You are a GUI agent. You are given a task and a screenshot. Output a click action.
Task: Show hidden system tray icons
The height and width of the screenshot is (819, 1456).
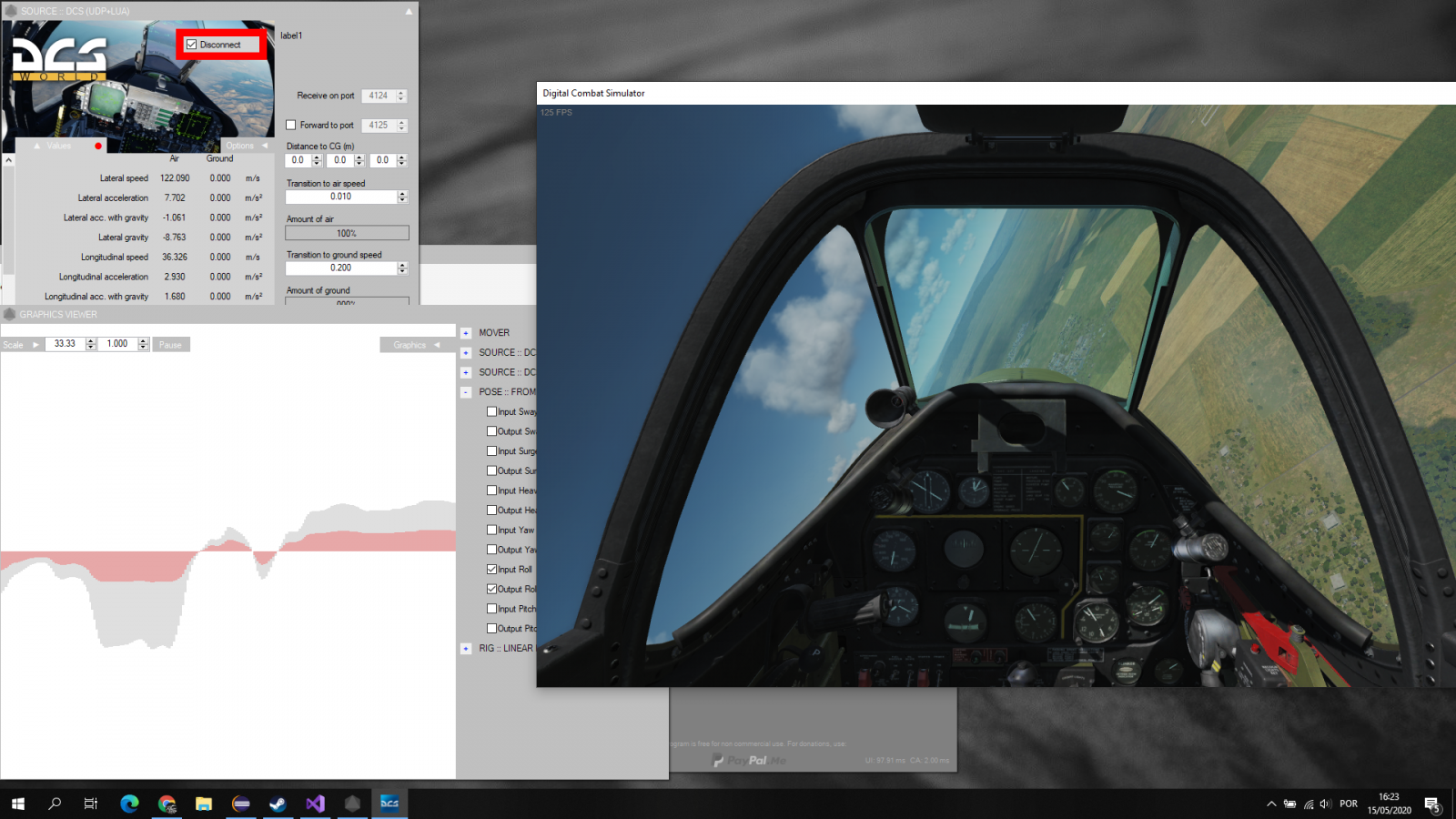coord(1271,804)
